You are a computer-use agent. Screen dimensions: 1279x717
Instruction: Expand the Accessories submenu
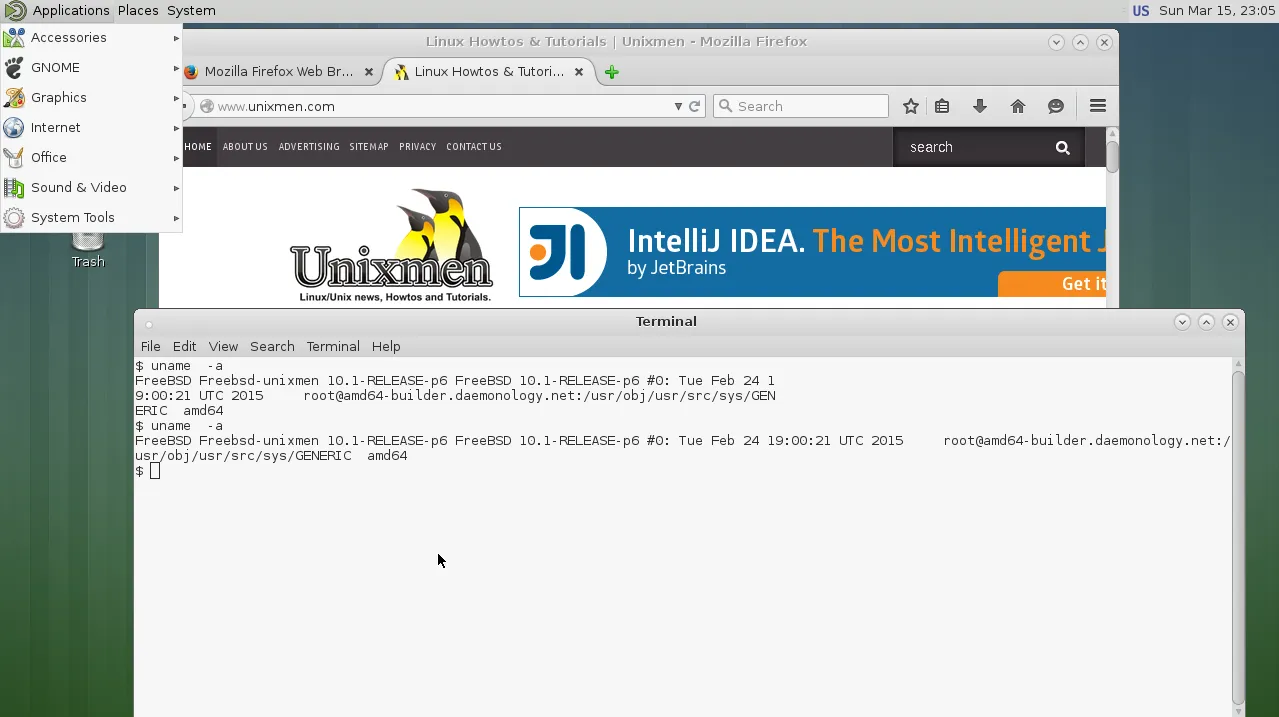tap(90, 37)
